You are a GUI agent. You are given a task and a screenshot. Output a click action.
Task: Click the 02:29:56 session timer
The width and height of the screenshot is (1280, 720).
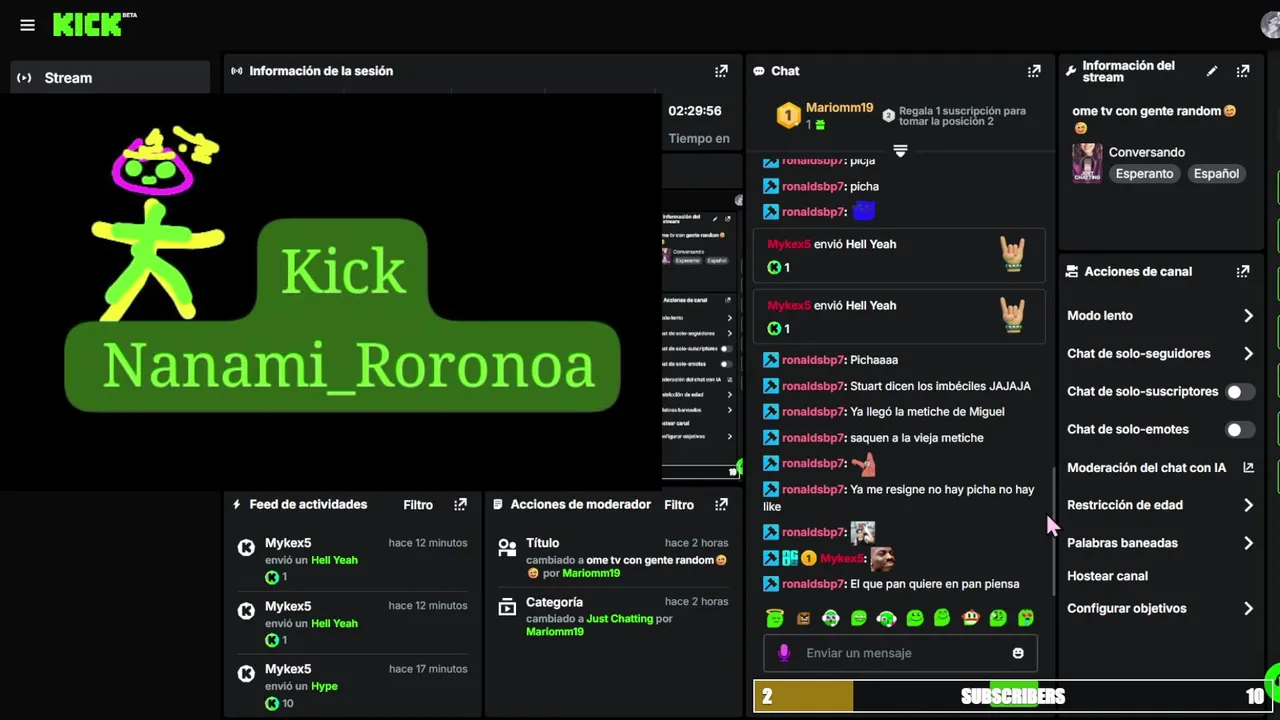[695, 111]
